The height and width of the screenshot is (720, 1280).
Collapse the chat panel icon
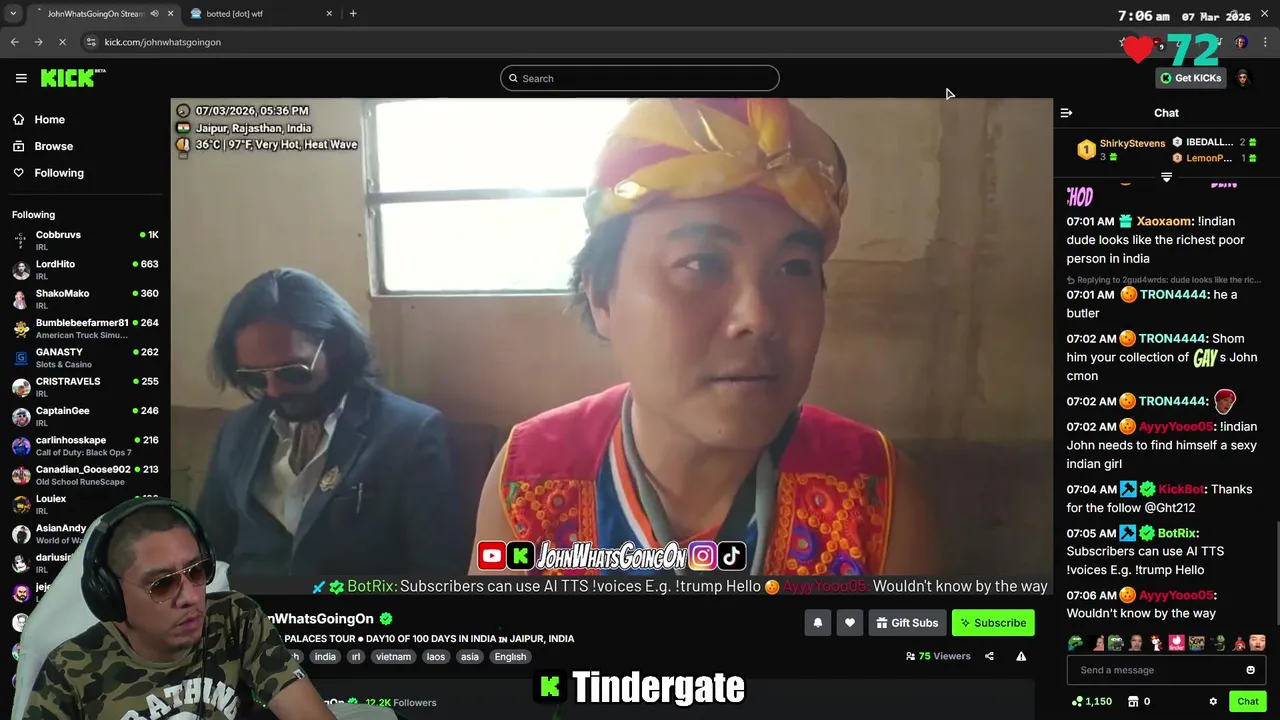click(1066, 113)
